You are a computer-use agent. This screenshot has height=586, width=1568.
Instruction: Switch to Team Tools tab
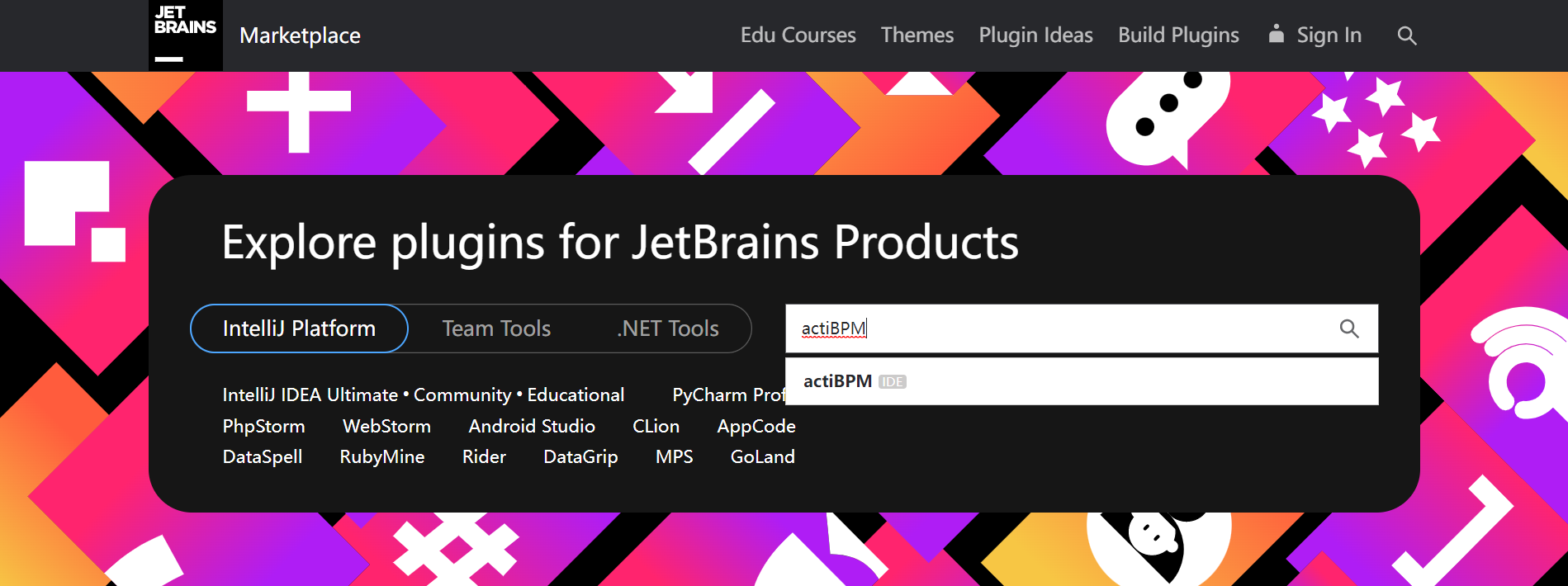pos(496,328)
